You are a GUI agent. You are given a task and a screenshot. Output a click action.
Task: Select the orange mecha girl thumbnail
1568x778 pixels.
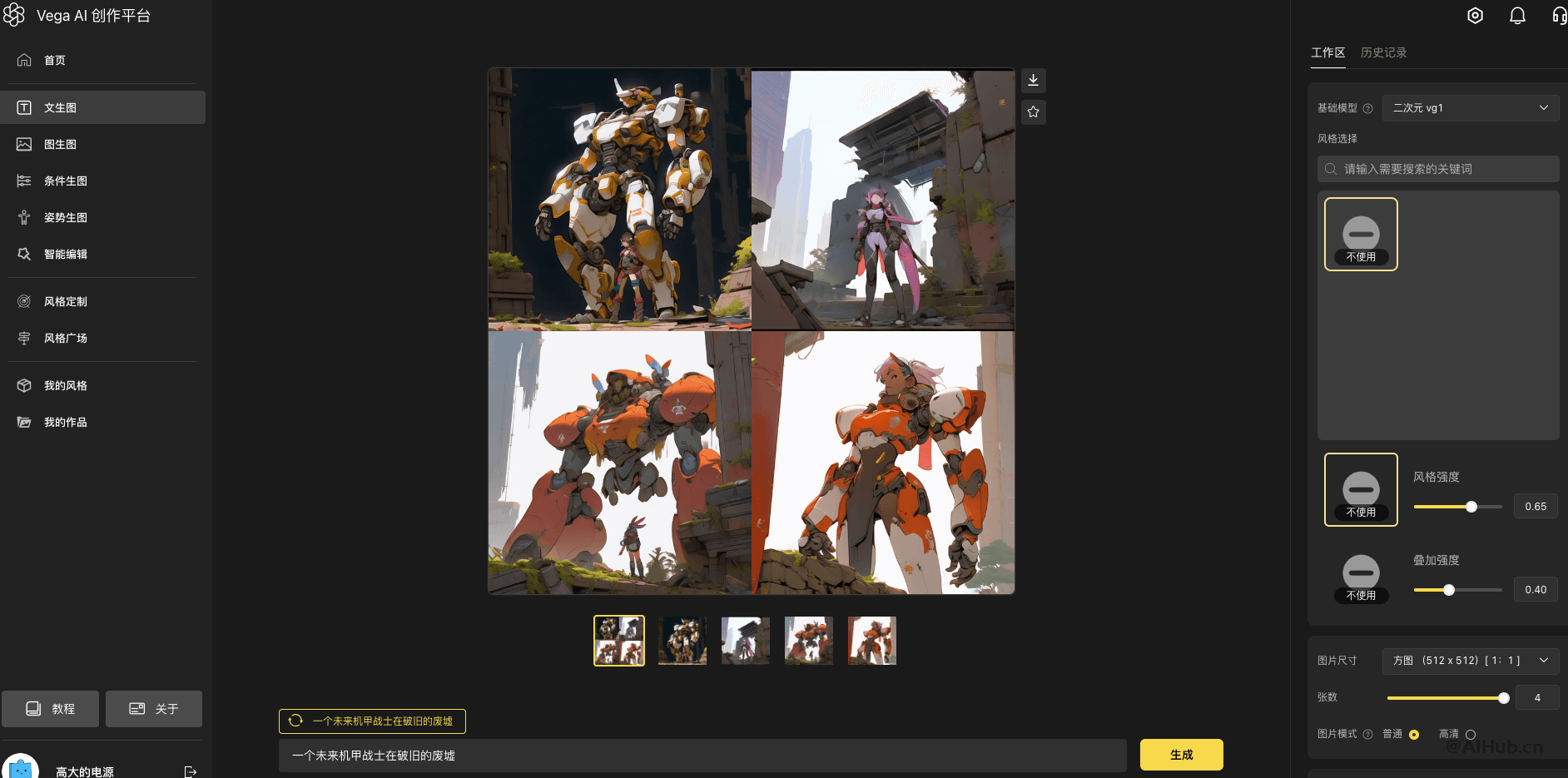click(871, 640)
